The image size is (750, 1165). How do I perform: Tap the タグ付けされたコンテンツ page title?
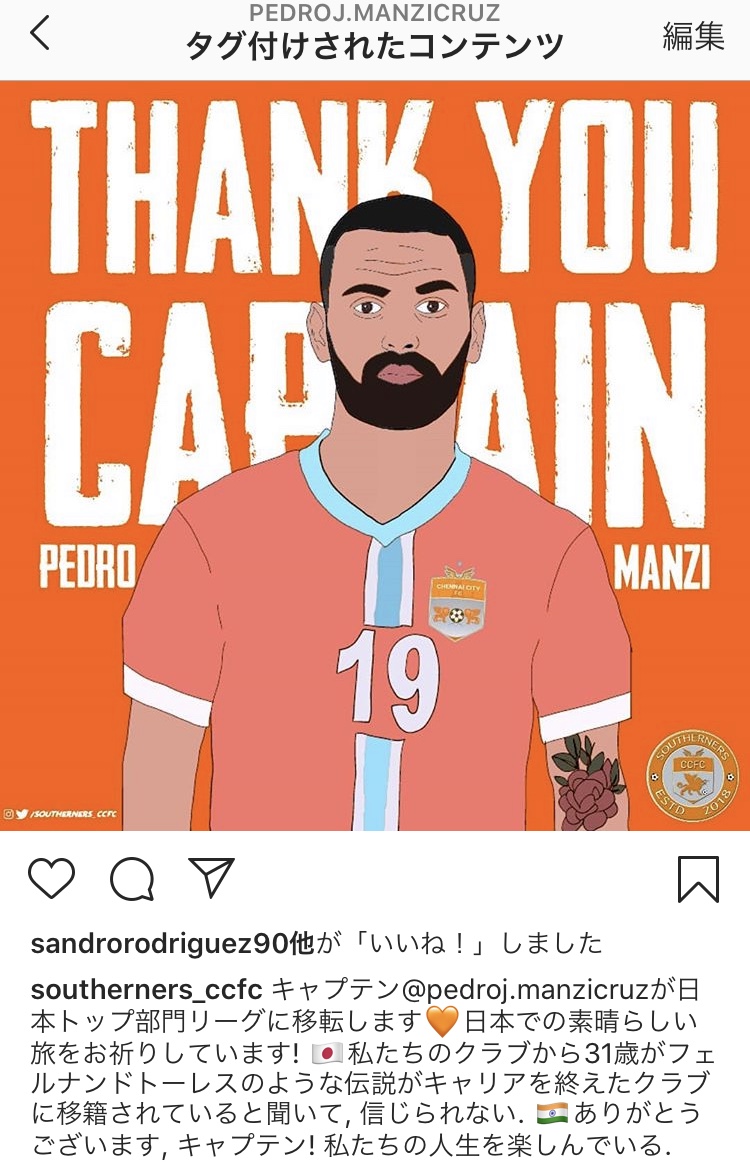click(375, 46)
